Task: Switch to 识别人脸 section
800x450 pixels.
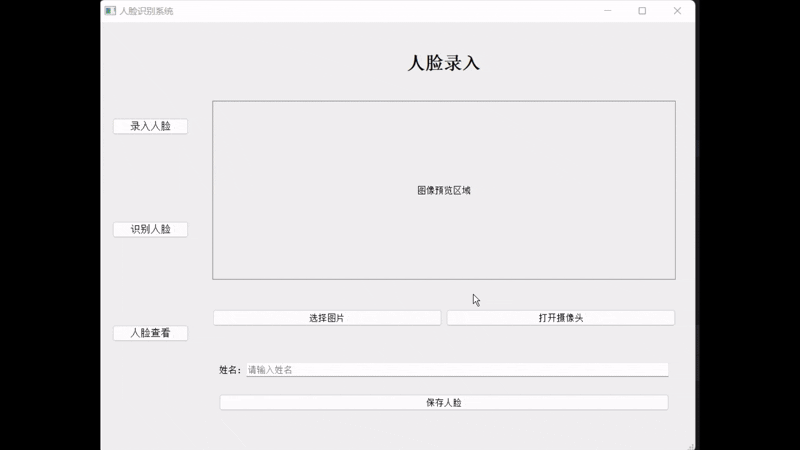Action: coord(151,229)
